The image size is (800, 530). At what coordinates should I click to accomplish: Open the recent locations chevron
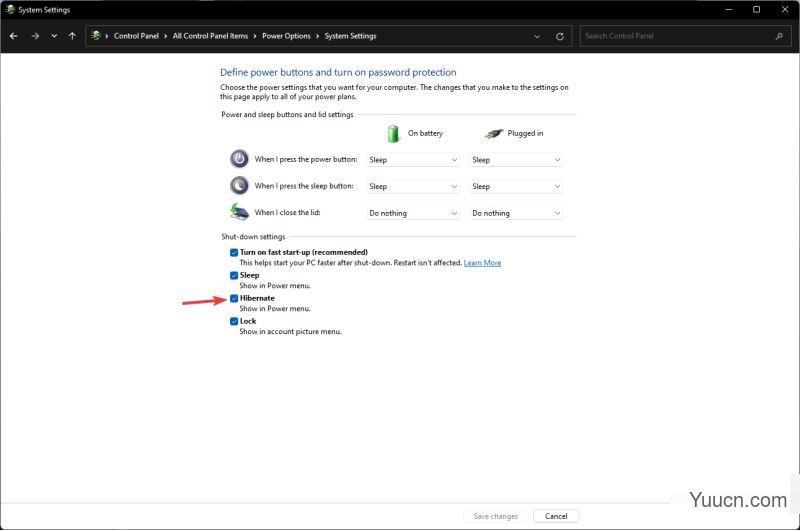click(x=54, y=36)
